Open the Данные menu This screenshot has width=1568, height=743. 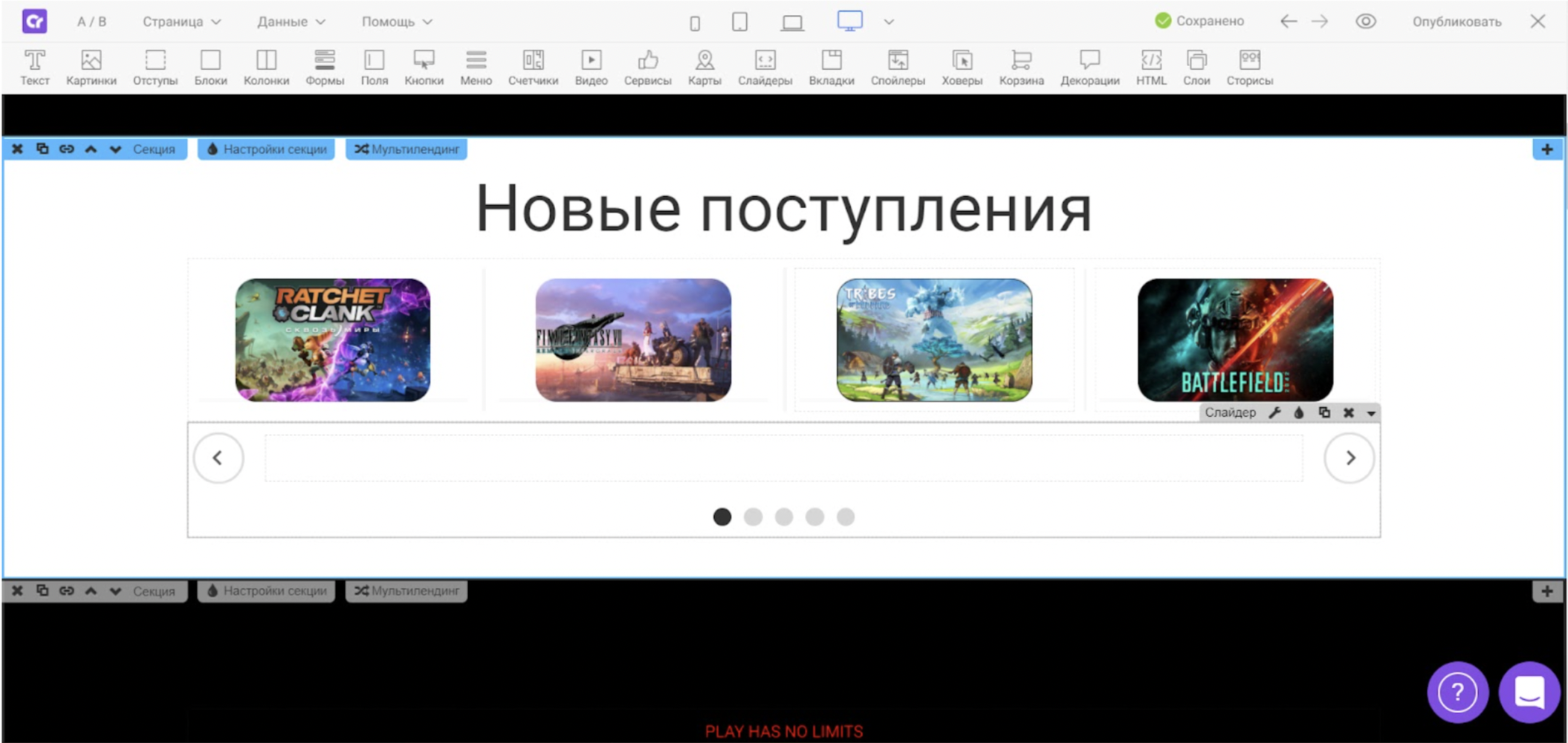pos(291,22)
